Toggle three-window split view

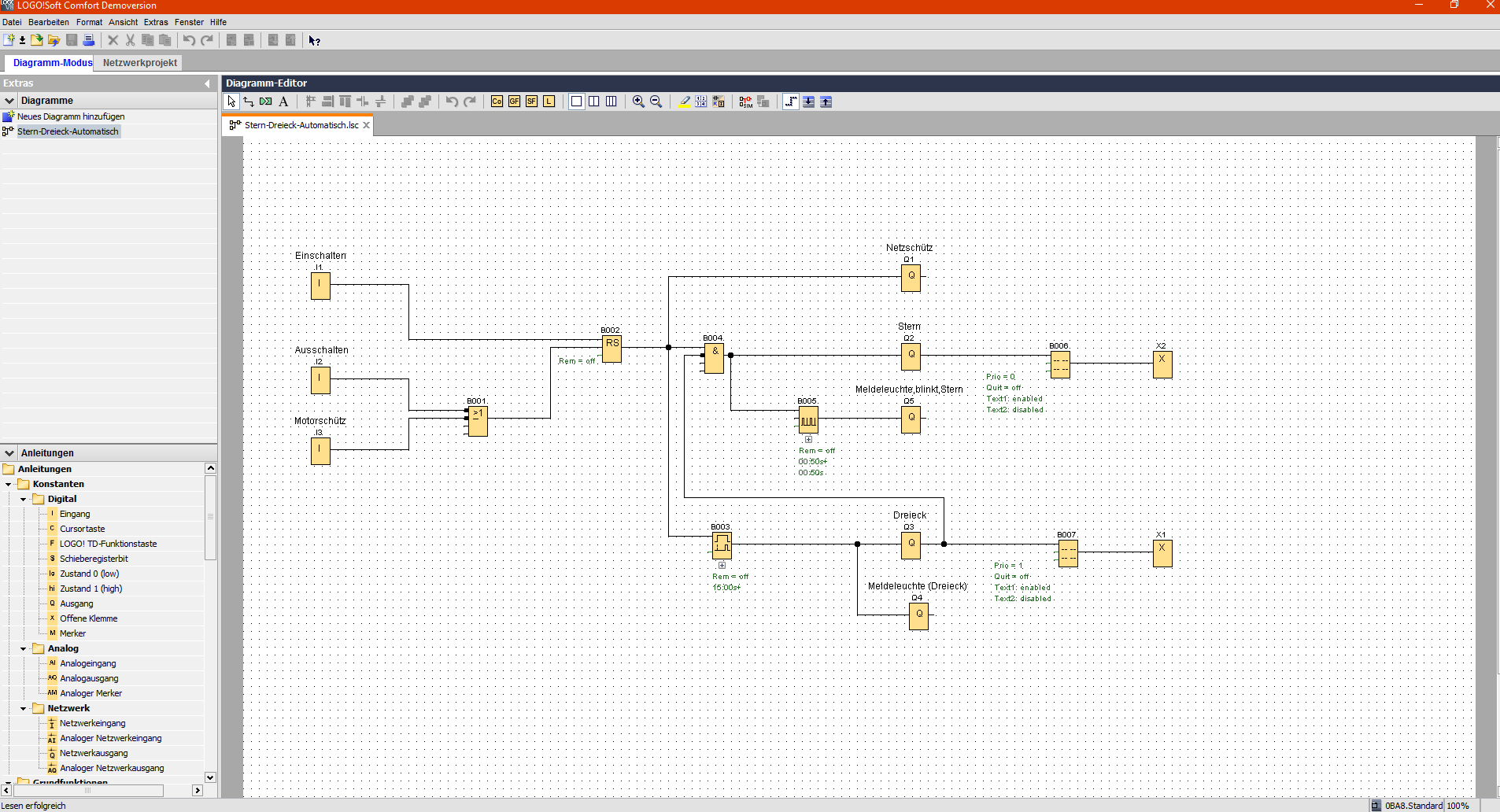611,101
